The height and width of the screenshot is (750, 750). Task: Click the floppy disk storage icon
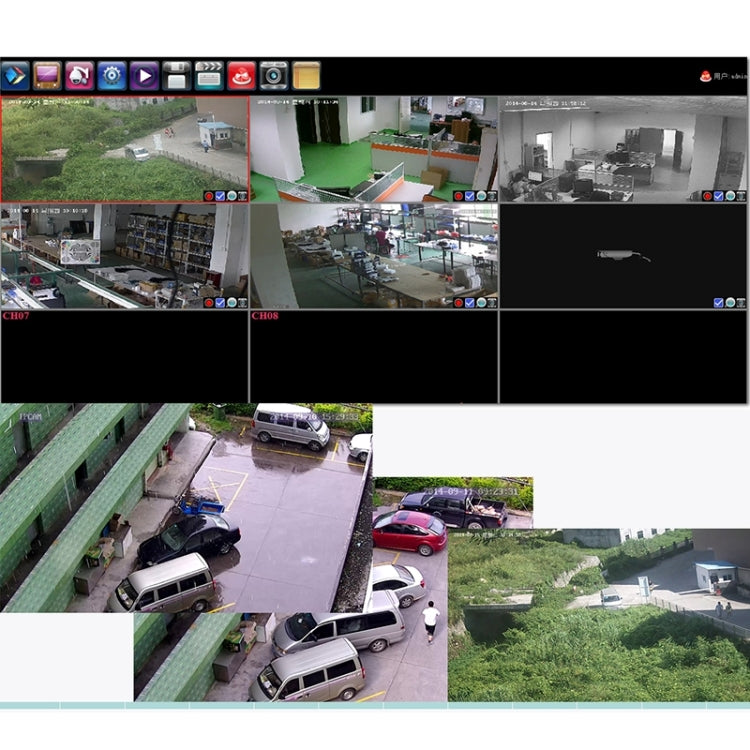176,76
